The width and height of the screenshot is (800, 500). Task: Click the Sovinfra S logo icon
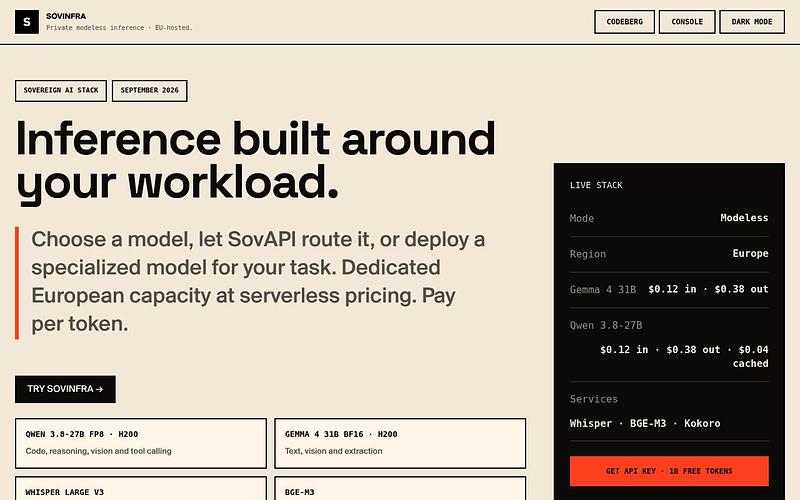point(27,22)
